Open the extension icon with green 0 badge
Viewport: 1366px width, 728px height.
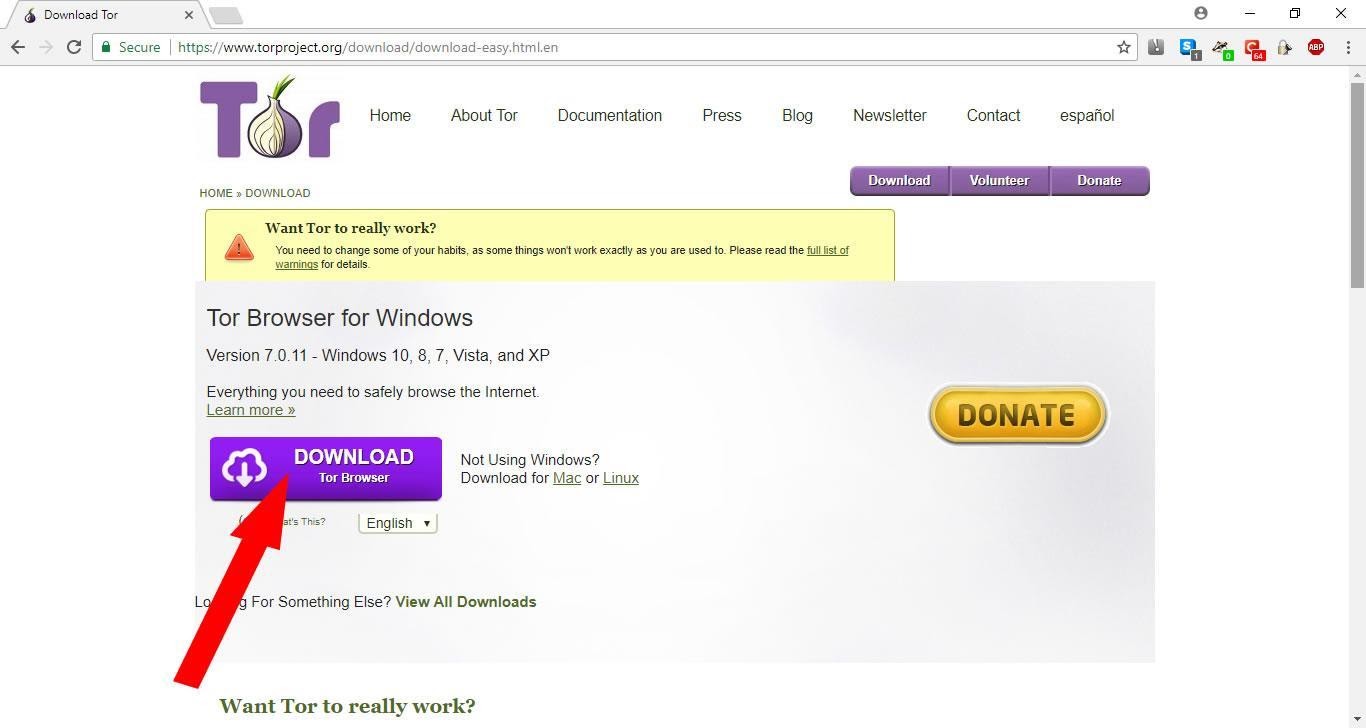pyautogui.click(x=1221, y=47)
